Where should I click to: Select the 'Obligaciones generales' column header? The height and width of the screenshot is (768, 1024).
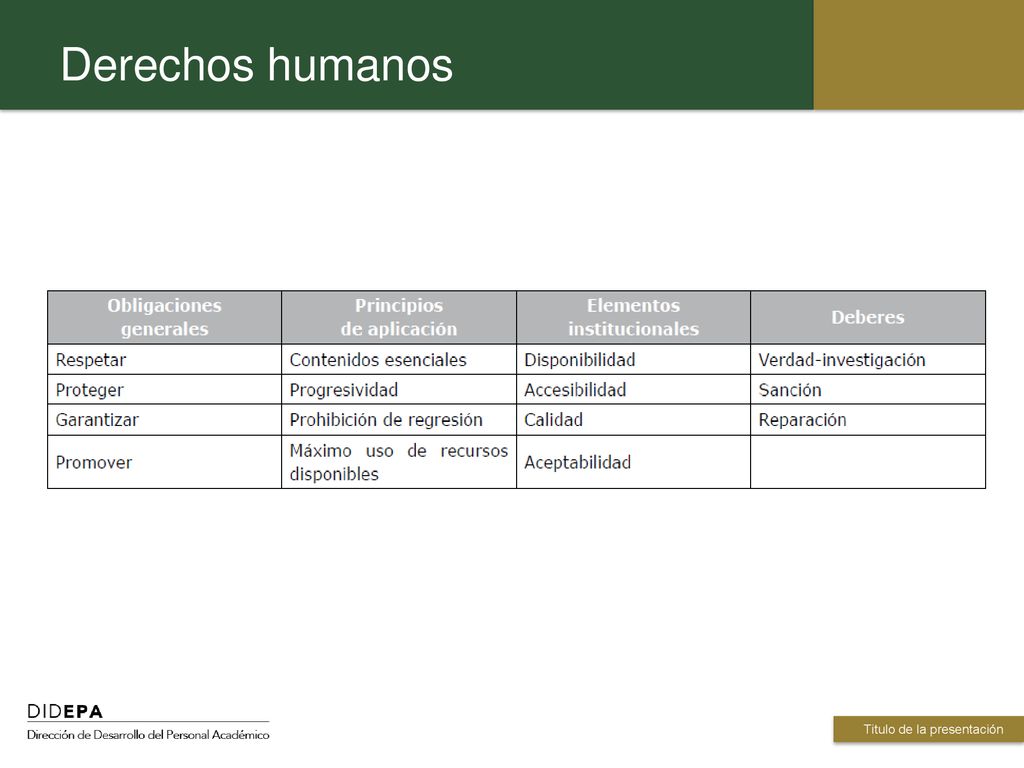point(165,317)
